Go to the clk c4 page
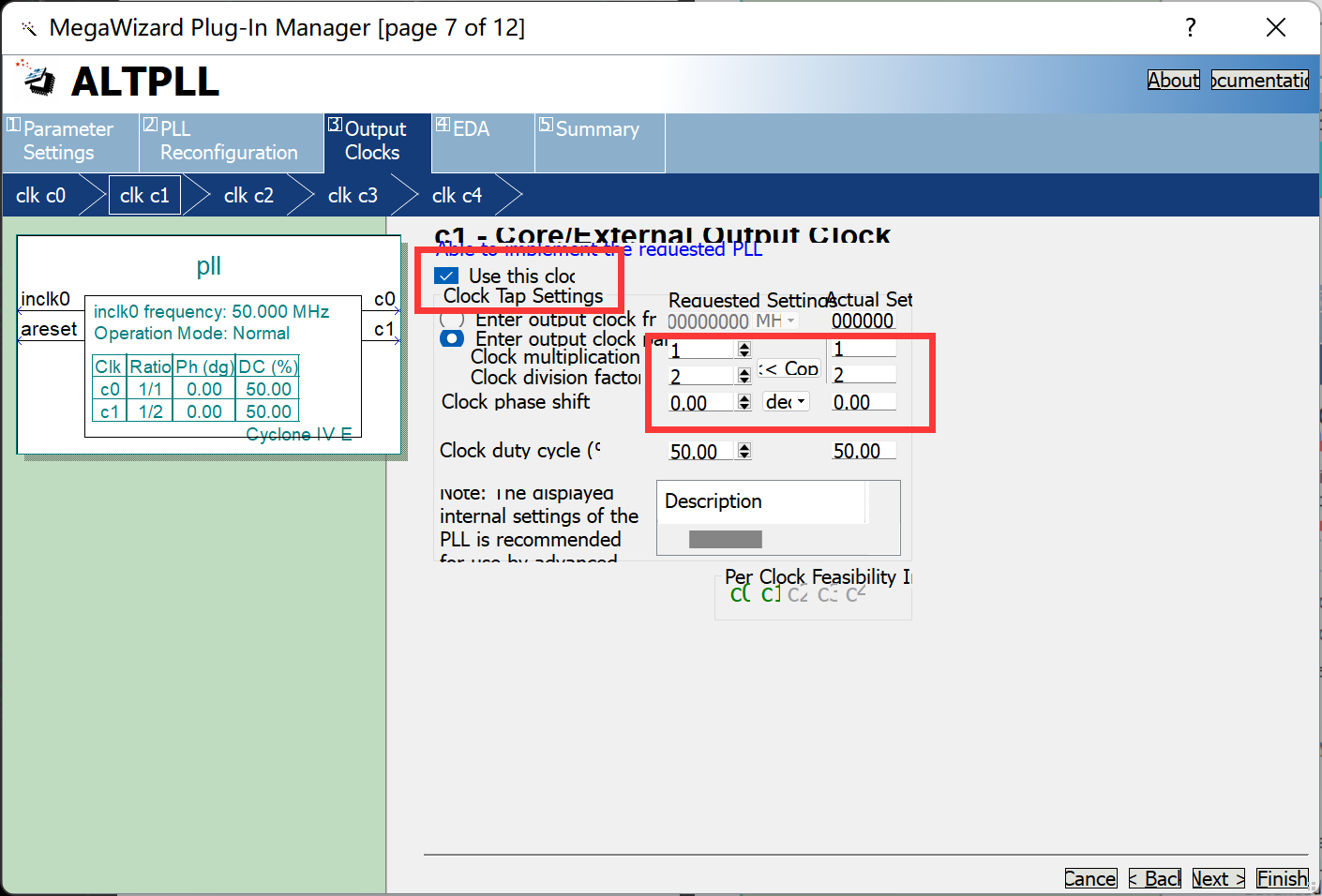Viewport: 1322px width, 896px height. (x=457, y=195)
